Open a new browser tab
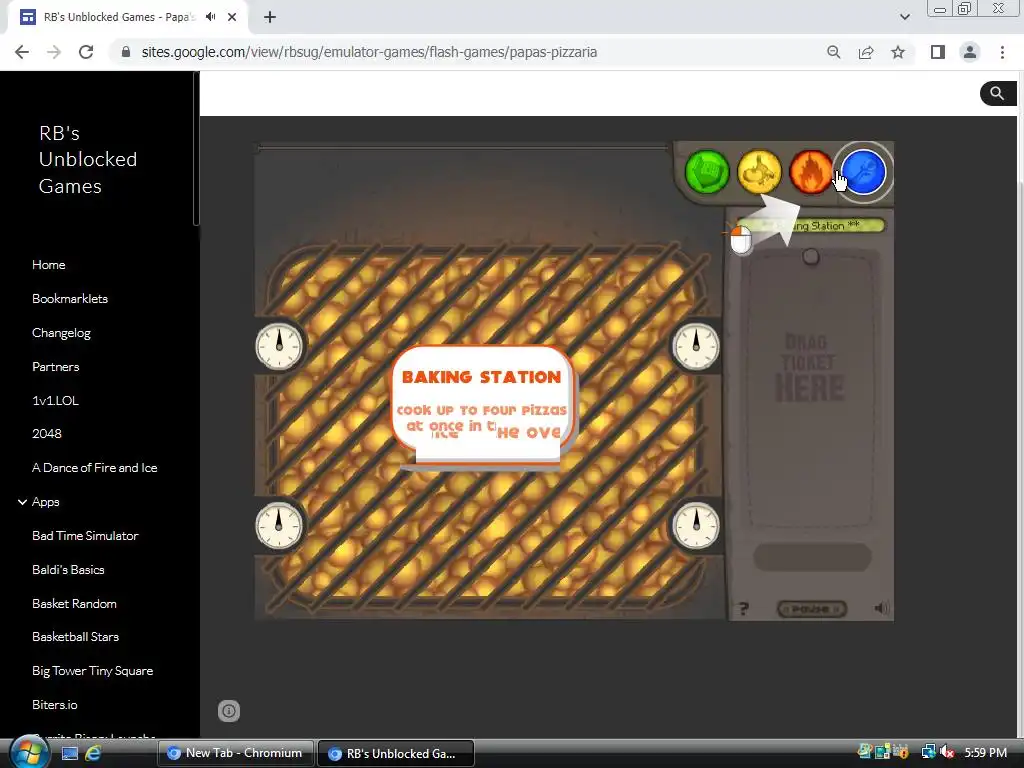 coord(270,17)
